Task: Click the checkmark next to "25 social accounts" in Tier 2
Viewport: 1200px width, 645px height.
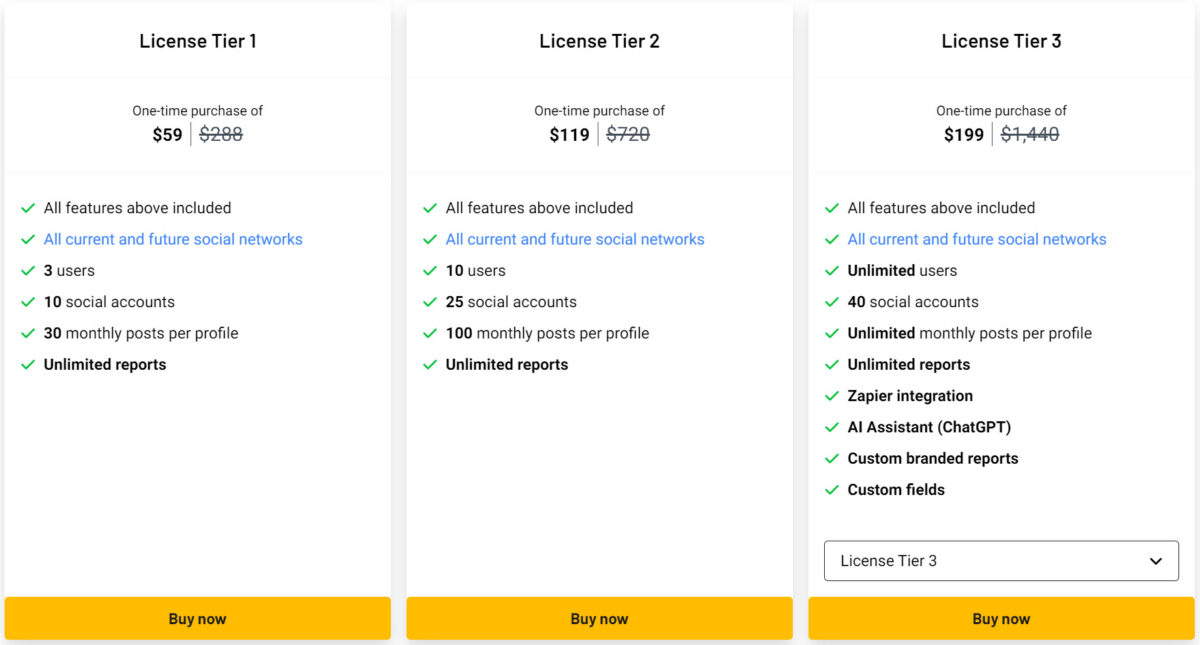Action: (430, 302)
